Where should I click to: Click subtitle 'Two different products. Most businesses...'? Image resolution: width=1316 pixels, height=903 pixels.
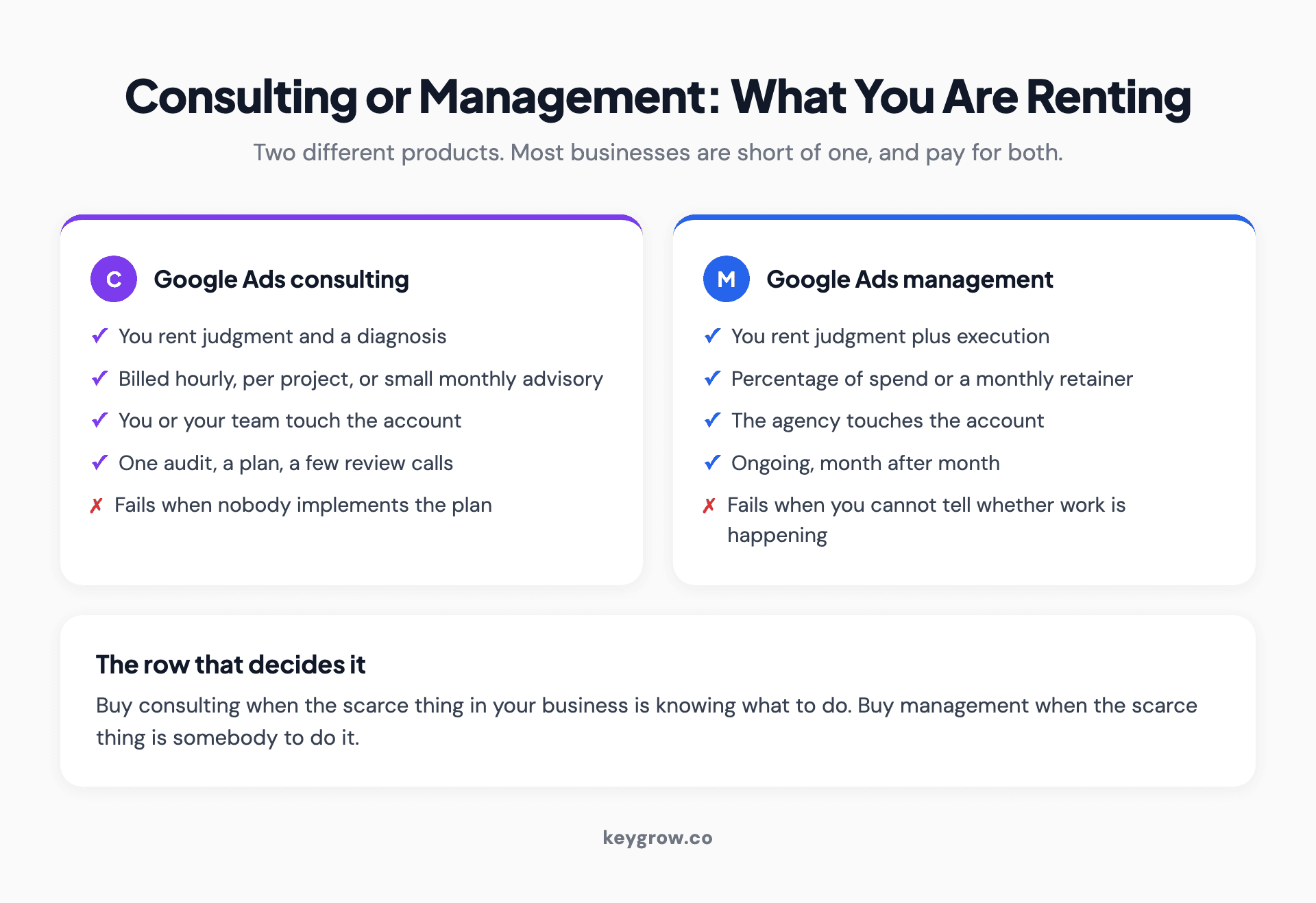(658, 152)
